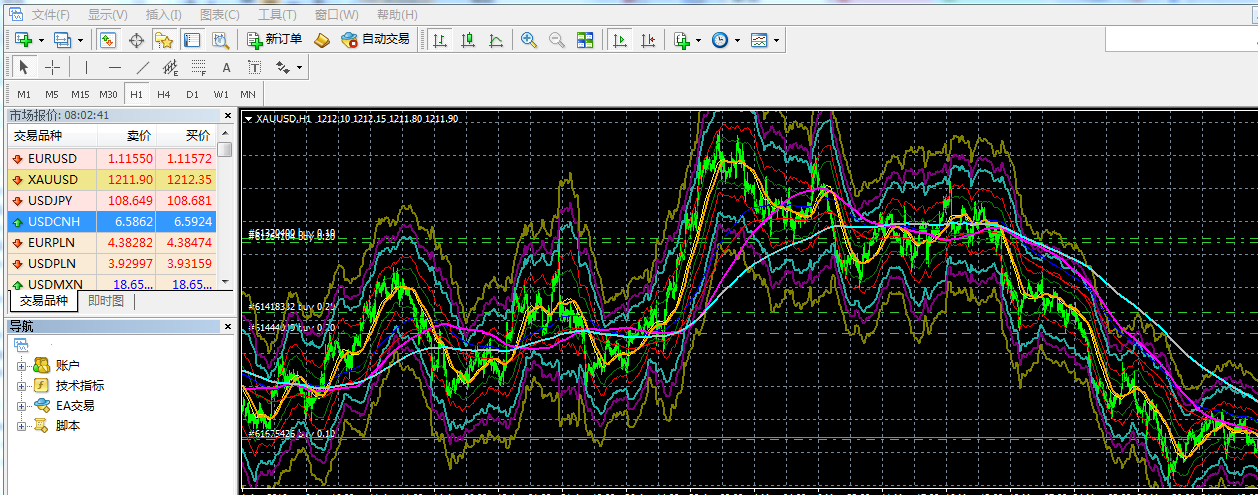Expand the Indicators dropdown arrow

tap(699, 40)
